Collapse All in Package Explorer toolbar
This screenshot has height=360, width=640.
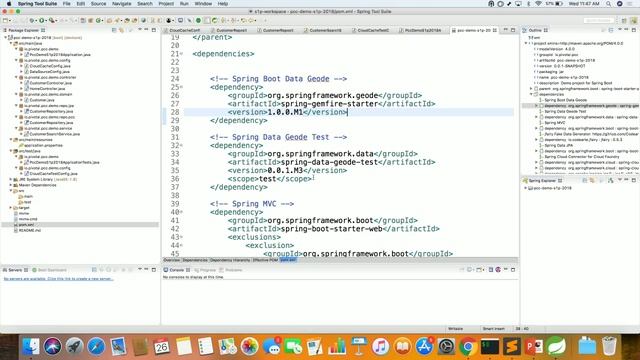point(114,30)
